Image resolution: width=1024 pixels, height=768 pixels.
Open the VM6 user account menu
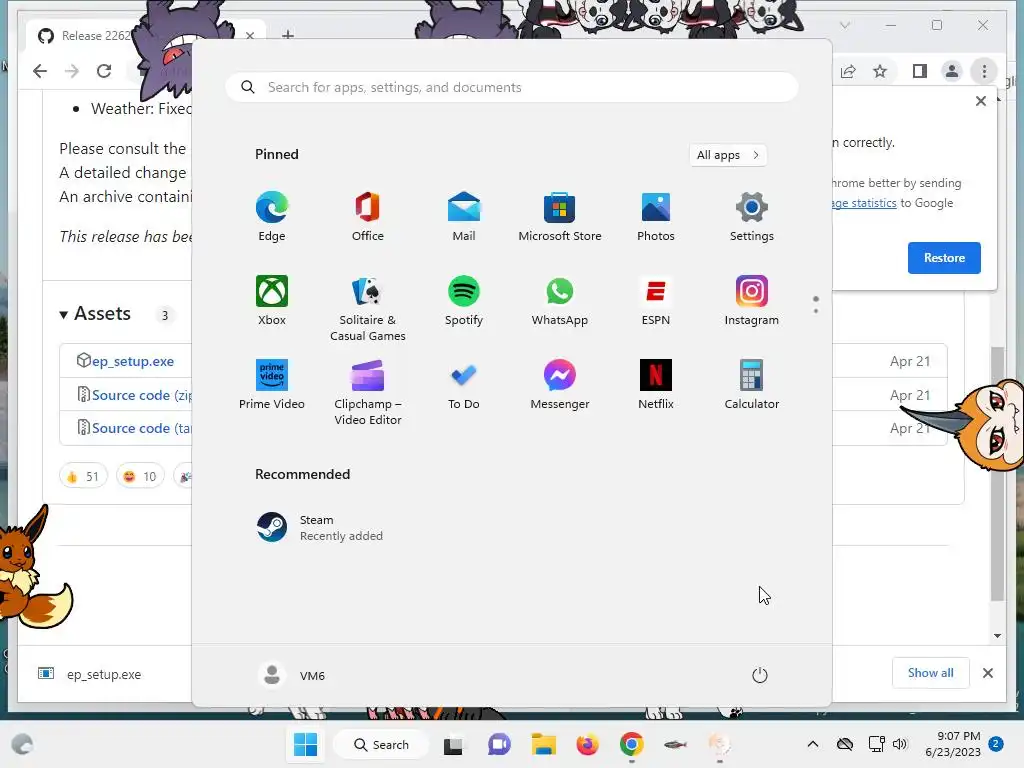pyautogui.click(x=292, y=675)
